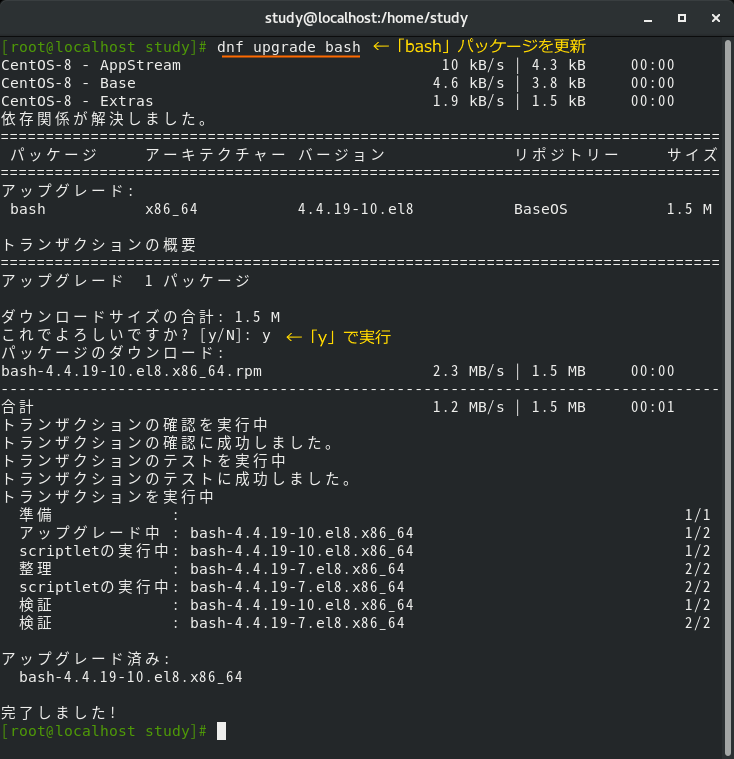Click bash-4.4.19-10.el8.x86_64 under アップグレード済み
Screen dimensions: 734x759
[131, 677]
